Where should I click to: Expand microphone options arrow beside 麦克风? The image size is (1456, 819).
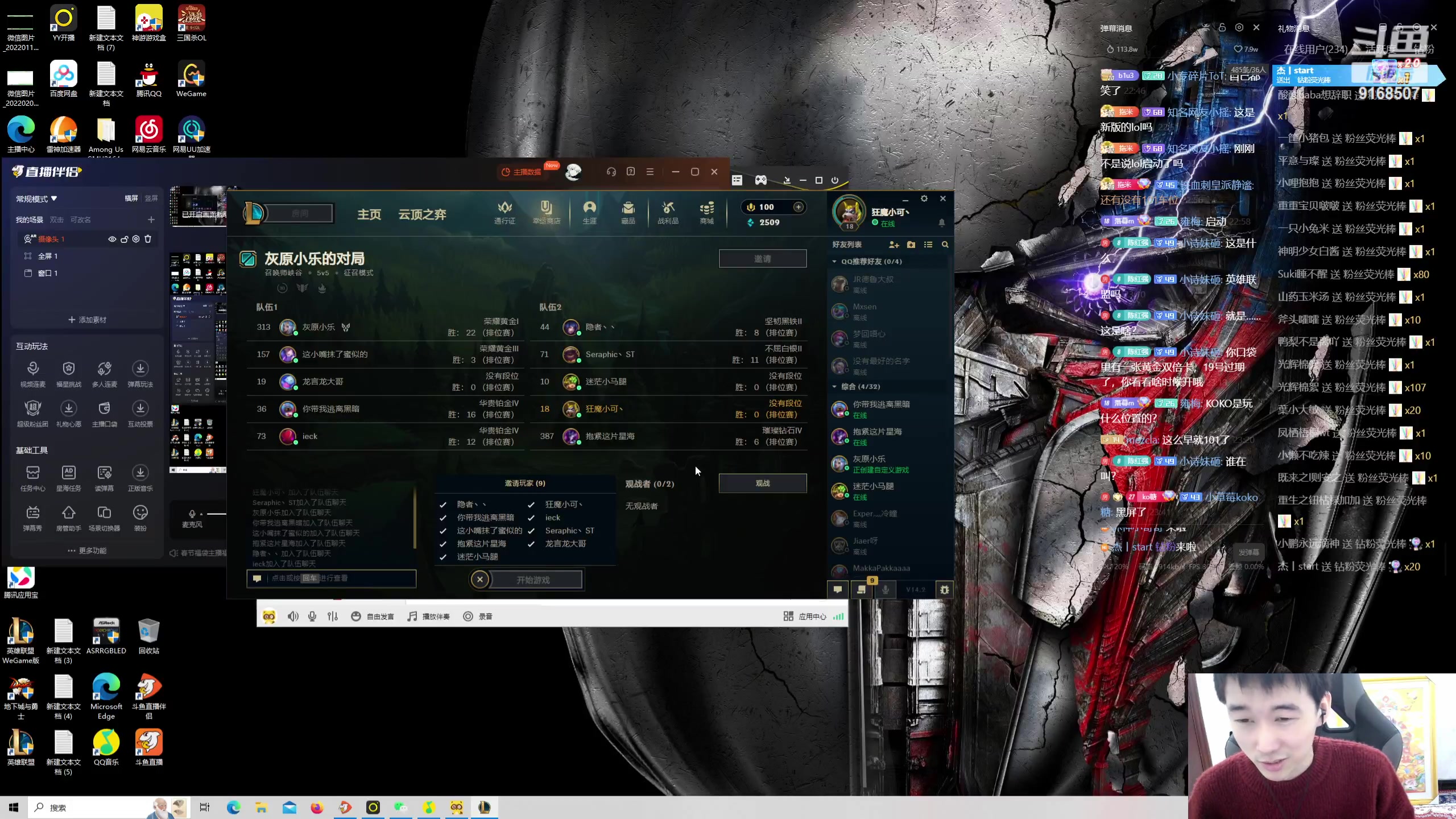point(201,514)
